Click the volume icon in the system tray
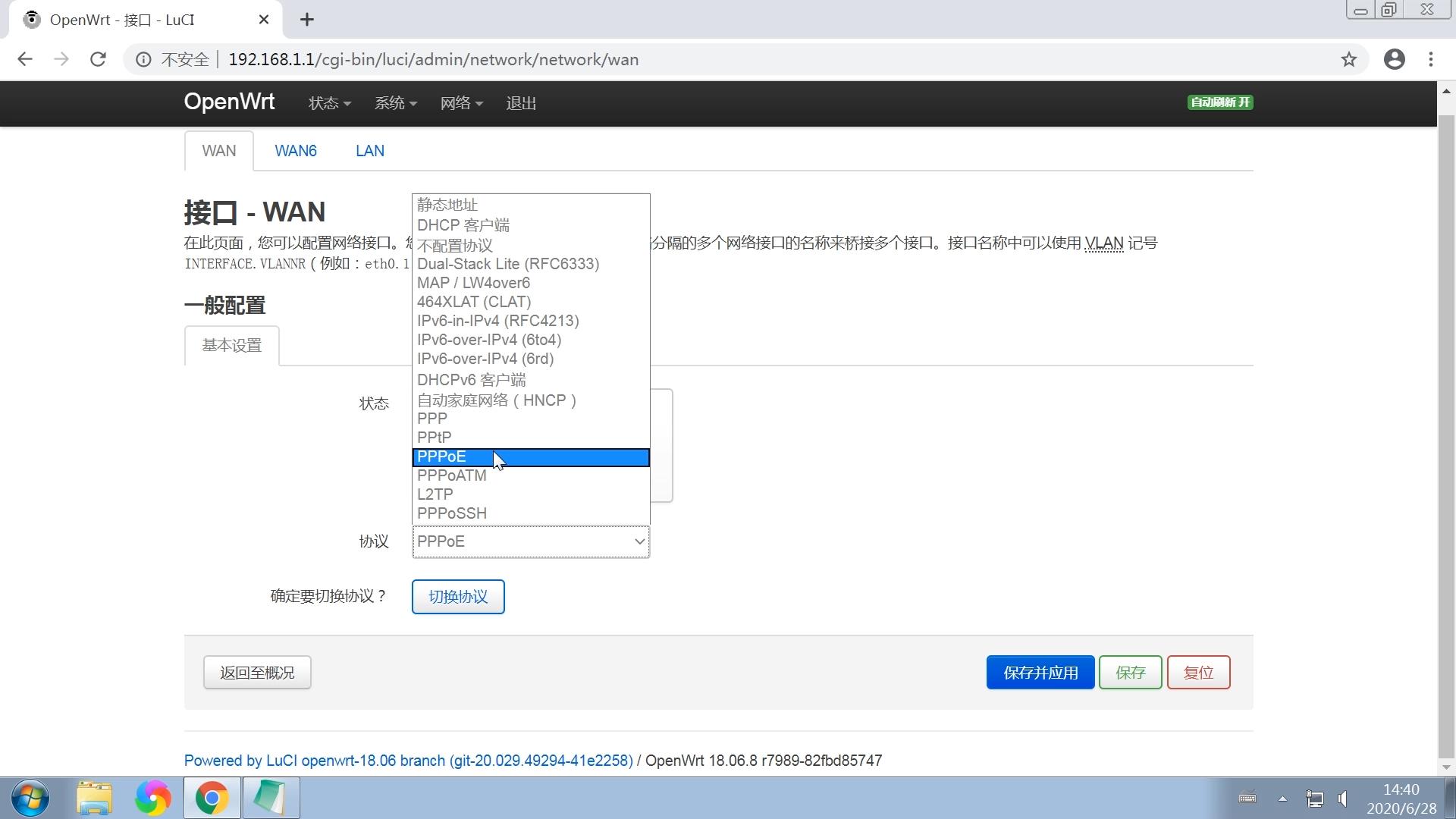The image size is (1456, 819). click(1343, 798)
